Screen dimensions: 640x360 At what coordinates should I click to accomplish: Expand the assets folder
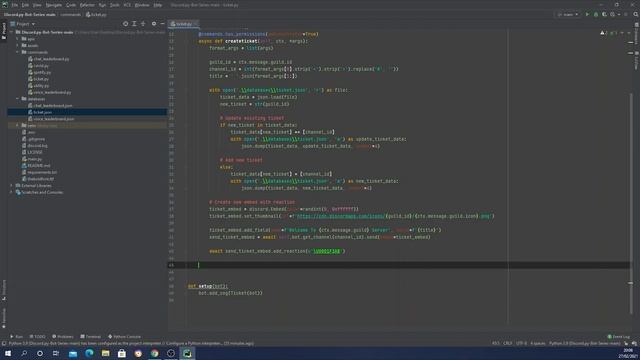(x=18, y=45)
